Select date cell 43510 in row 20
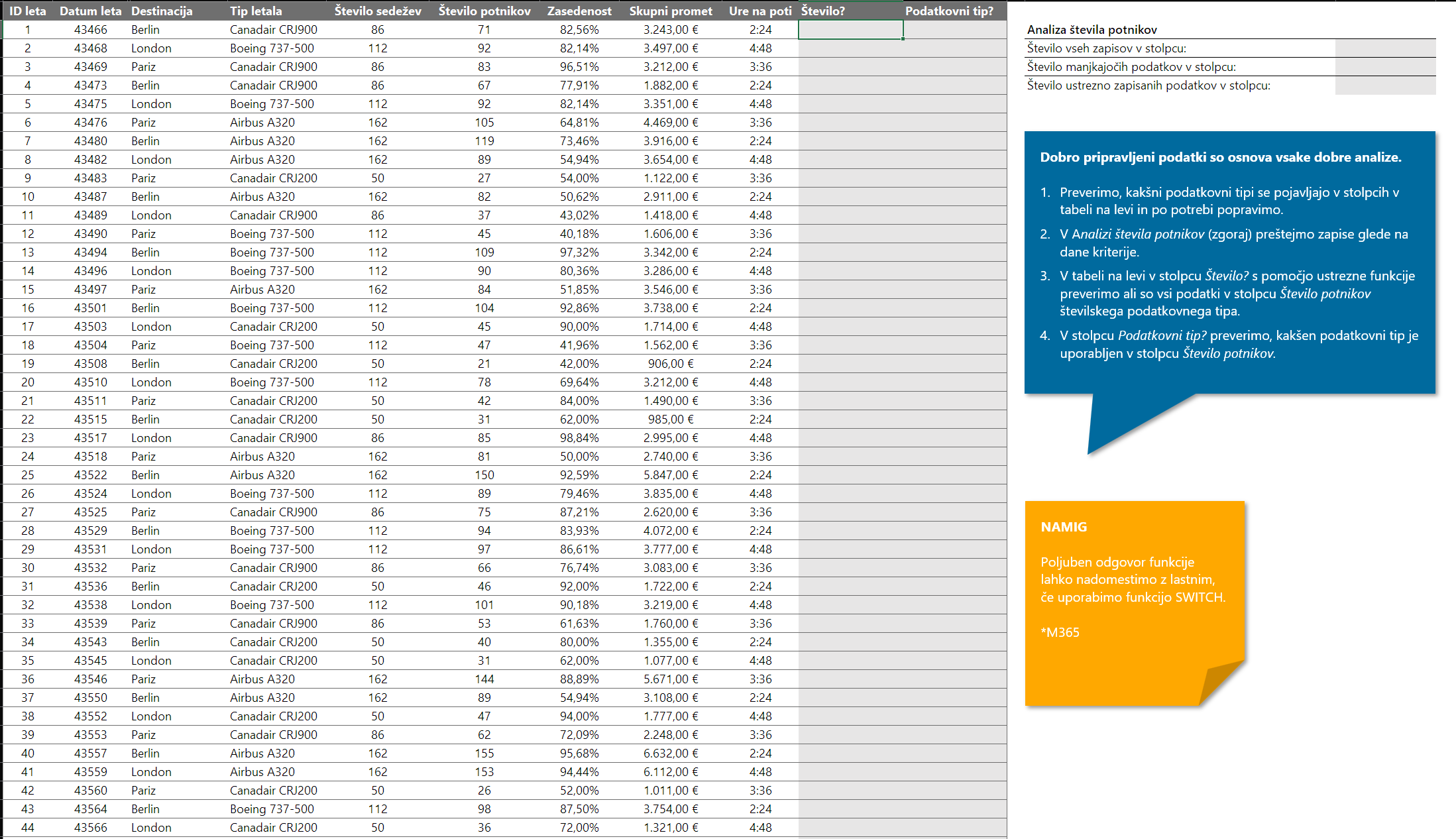1456x839 pixels. (91, 382)
